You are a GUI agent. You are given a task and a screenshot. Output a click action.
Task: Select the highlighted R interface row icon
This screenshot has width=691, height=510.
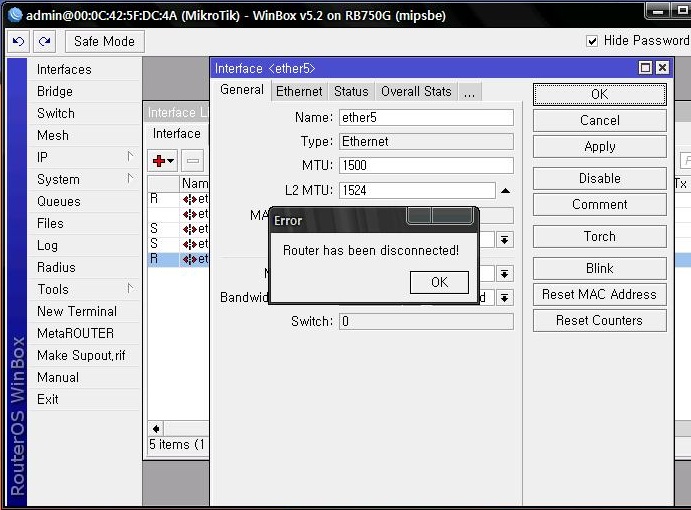click(x=189, y=259)
